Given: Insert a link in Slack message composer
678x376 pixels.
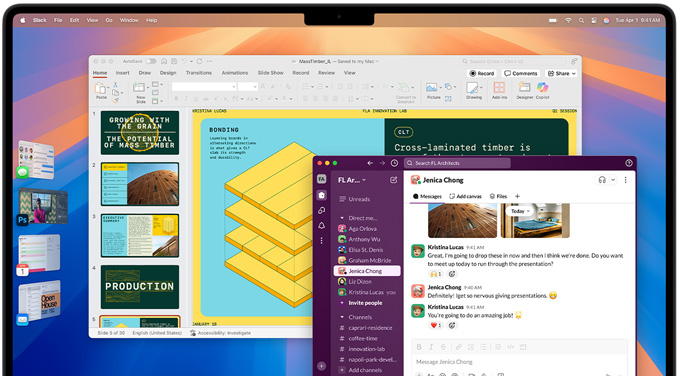Looking at the screenshot, I should tap(458, 347).
